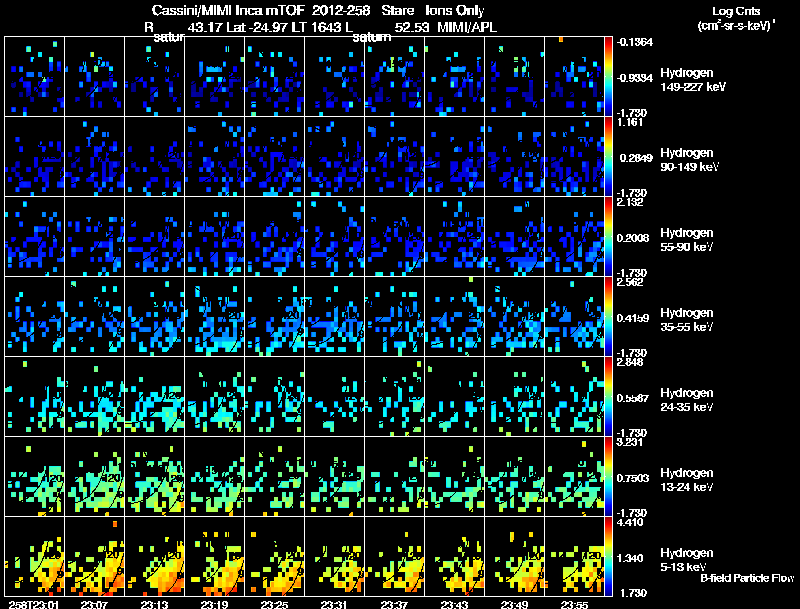The image size is (800, 609).
Task: Click the Hydrogen 149-227 keV color bar
Action: point(608,77)
